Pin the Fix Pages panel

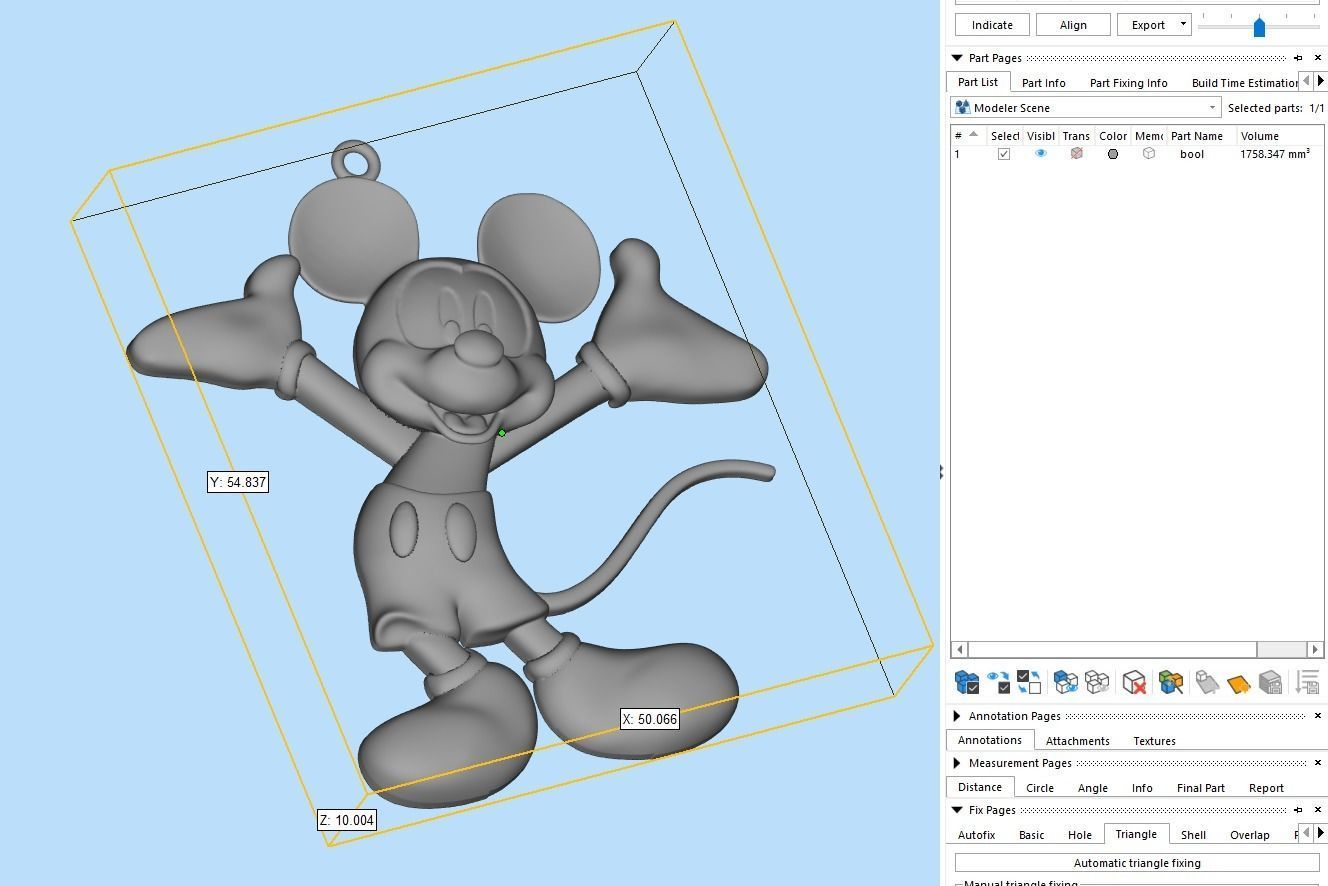coord(1298,810)
